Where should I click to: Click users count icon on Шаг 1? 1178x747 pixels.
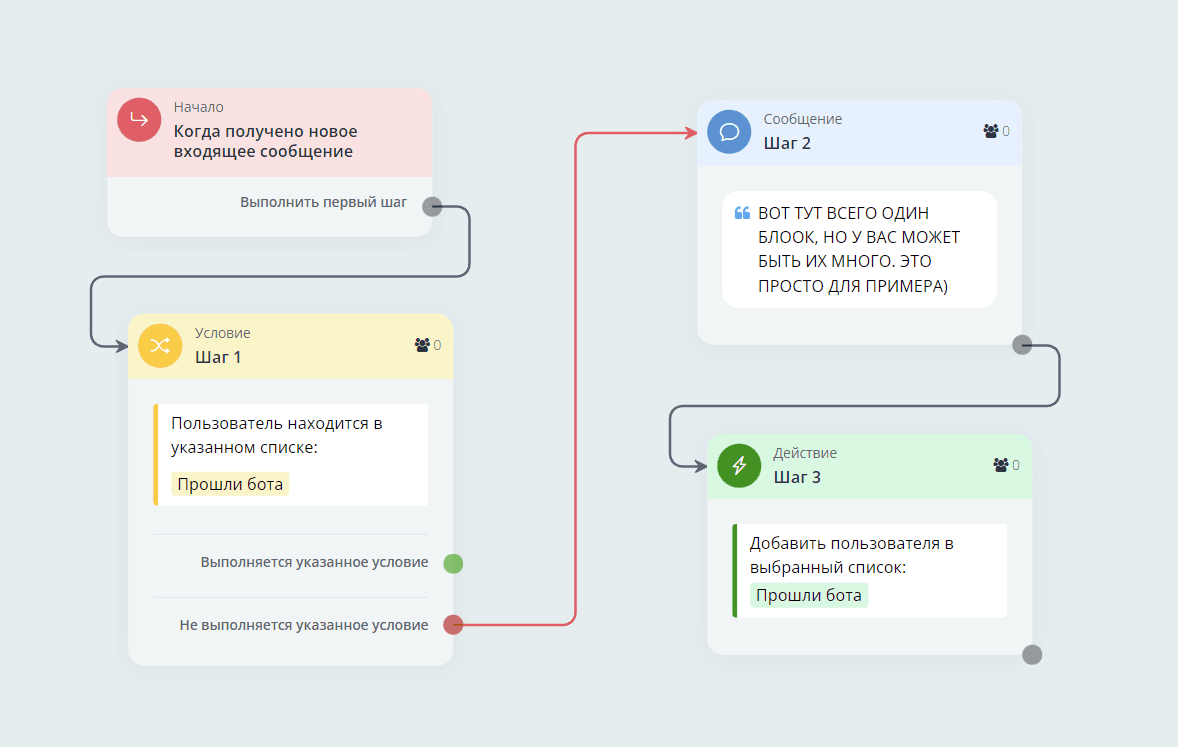[x=422, y=345]
